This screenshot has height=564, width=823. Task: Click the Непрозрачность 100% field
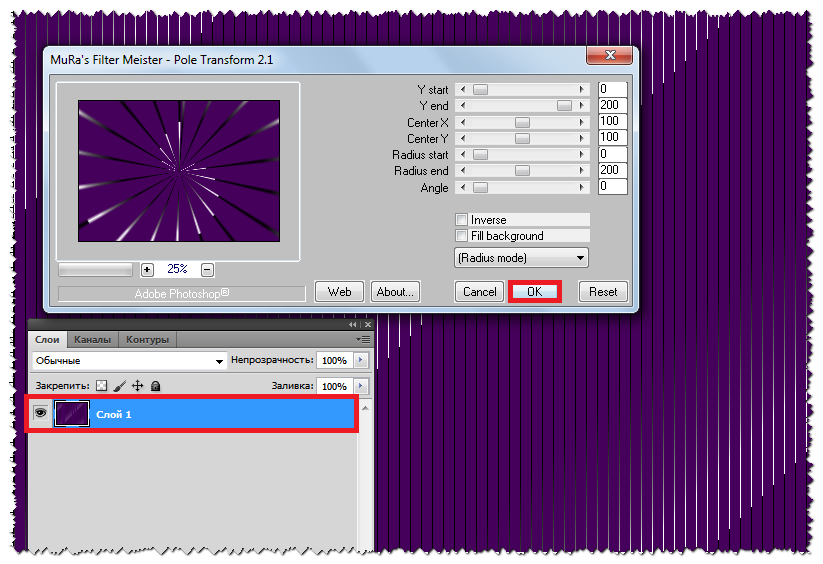[335, 360]
